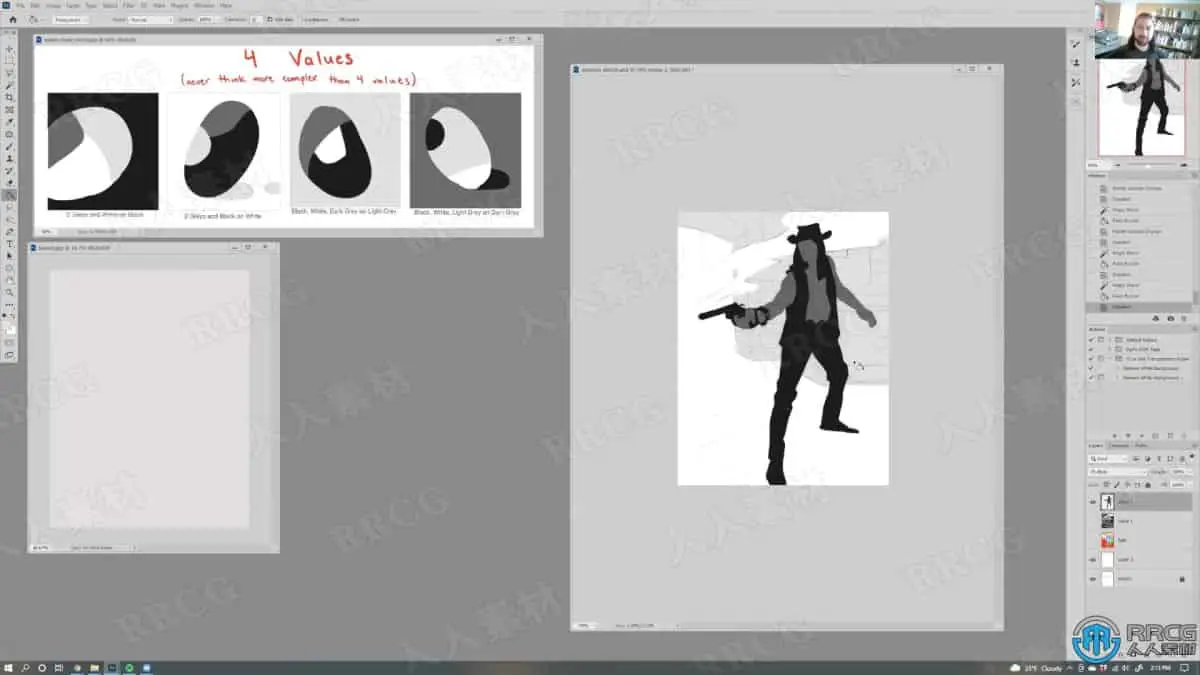Select the Clone Stamp tool
The width and height of the screenshot is (1200, 675).
10,158
